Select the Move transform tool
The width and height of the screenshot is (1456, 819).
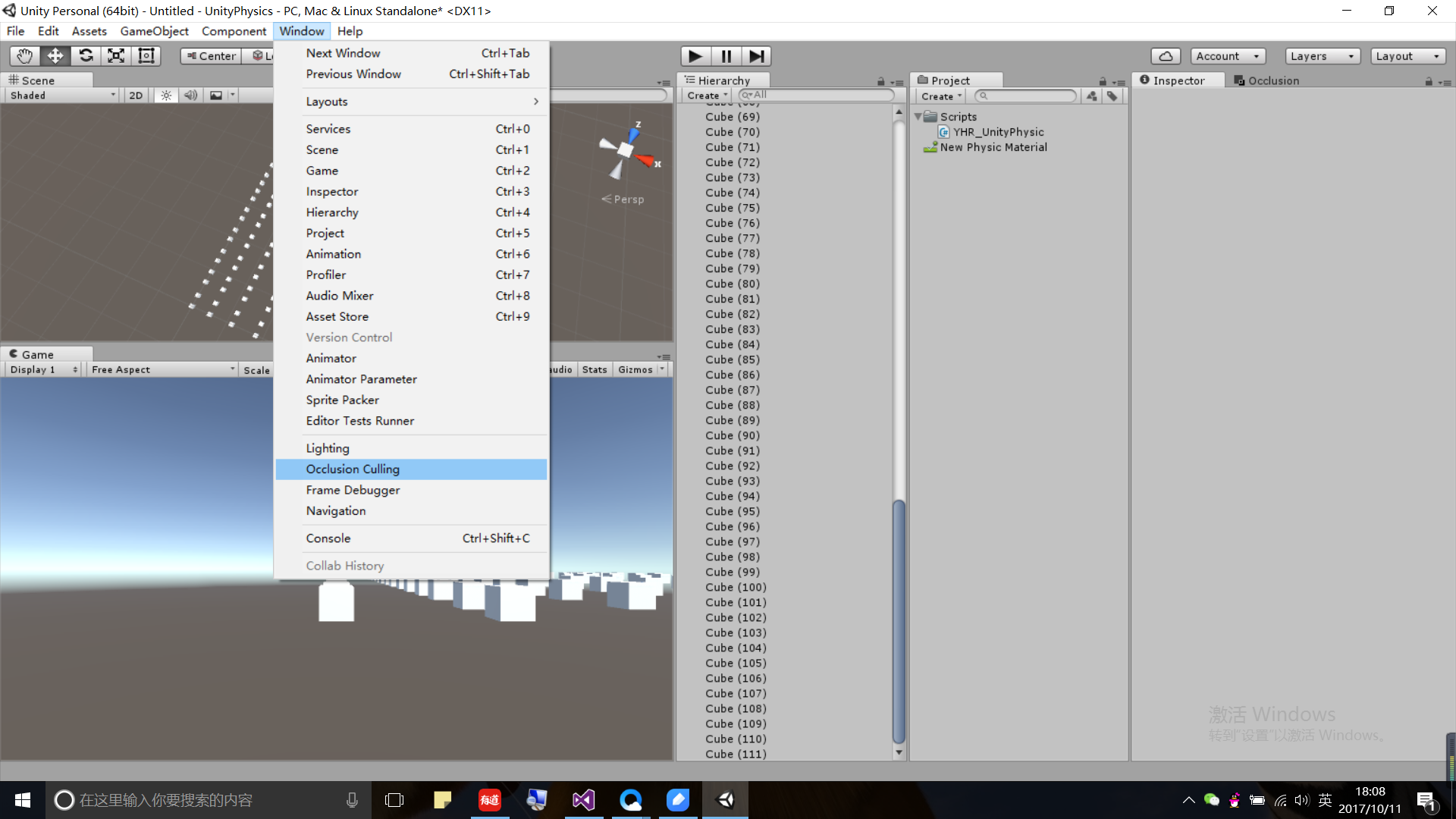pyautogui.click(x=55, y=55)
